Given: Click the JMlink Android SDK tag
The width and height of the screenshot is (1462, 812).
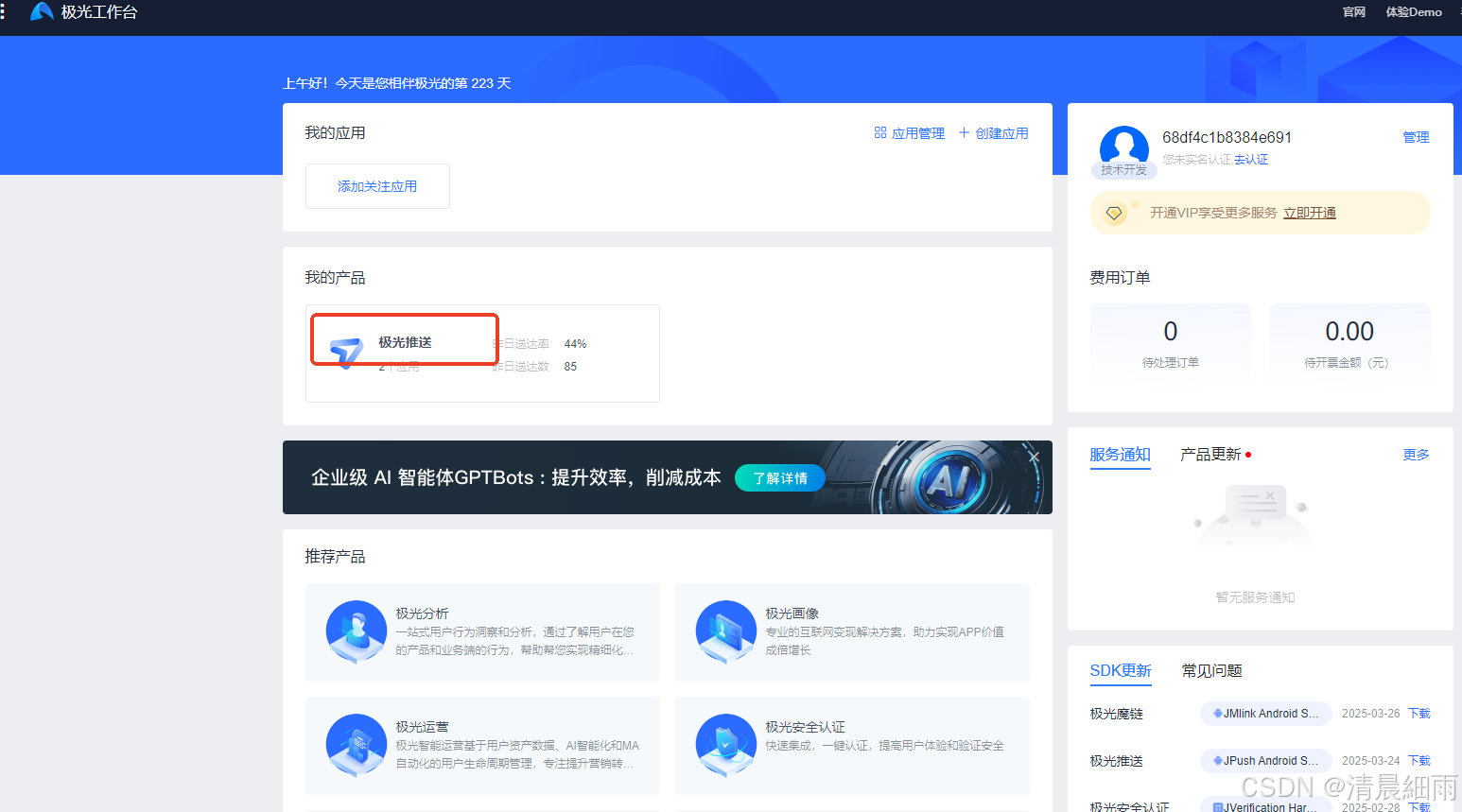Looking at the screenshot, I should click(1266, 714).
